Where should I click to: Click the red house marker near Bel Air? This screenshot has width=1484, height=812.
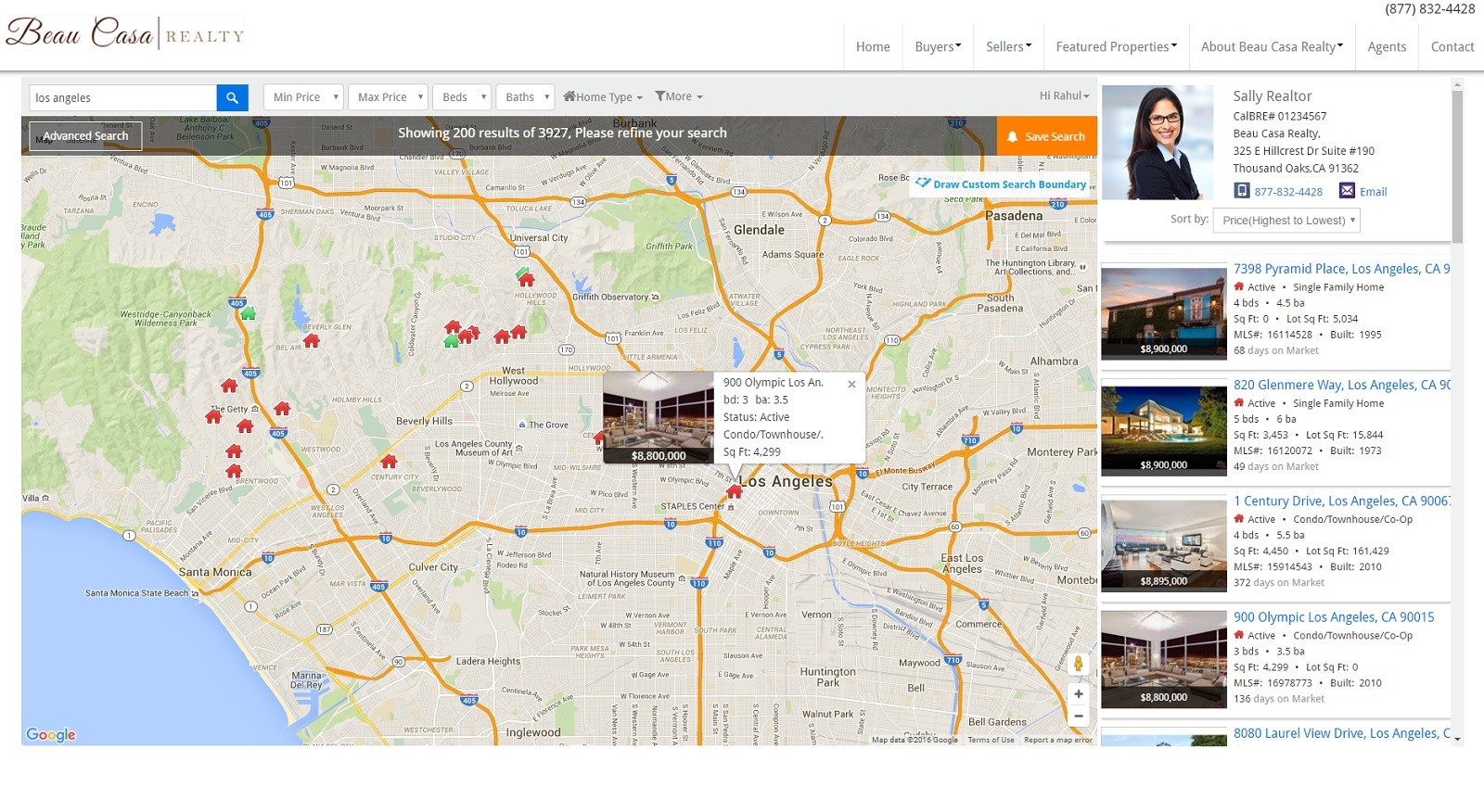[x=312, y=340]
